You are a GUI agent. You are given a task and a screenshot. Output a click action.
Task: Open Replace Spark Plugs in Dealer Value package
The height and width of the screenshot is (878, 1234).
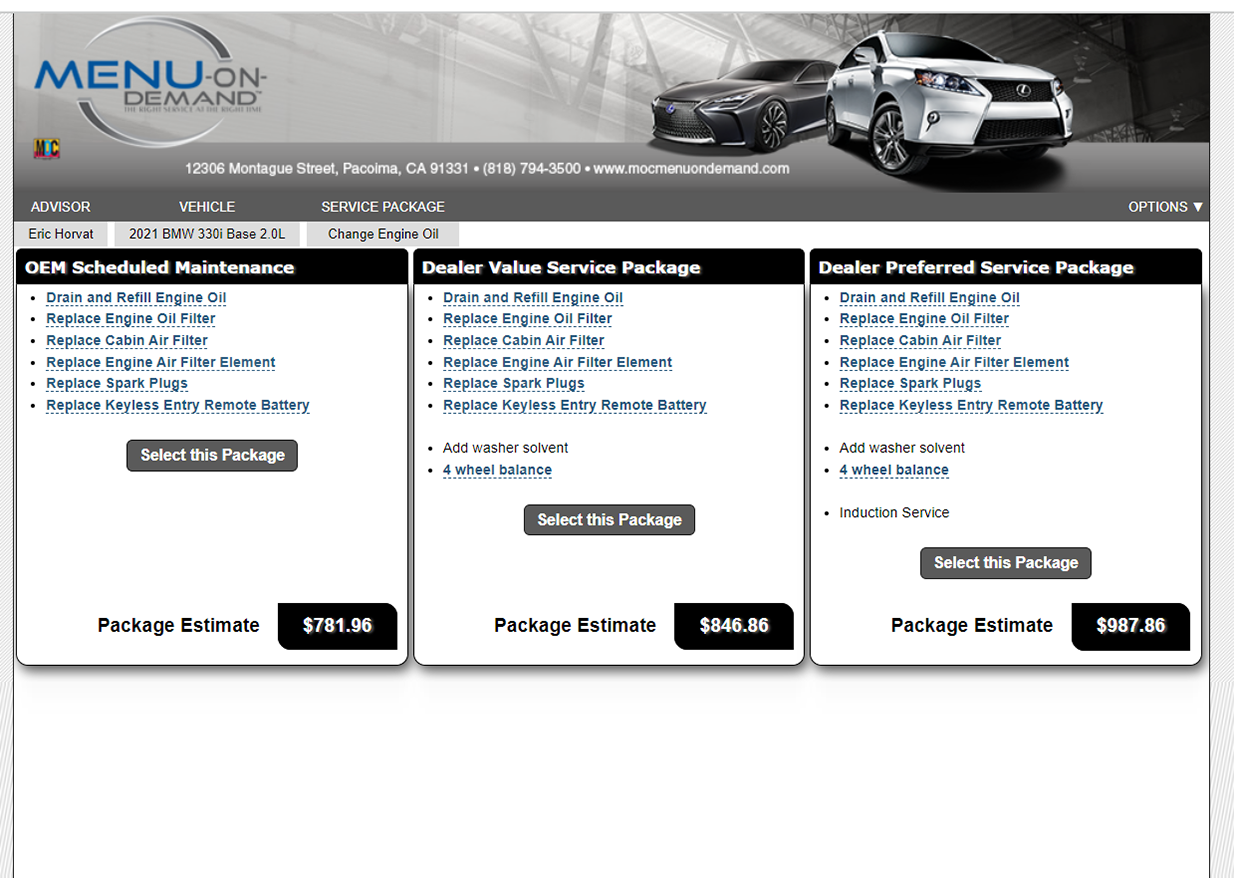click(x=514, y=384)
